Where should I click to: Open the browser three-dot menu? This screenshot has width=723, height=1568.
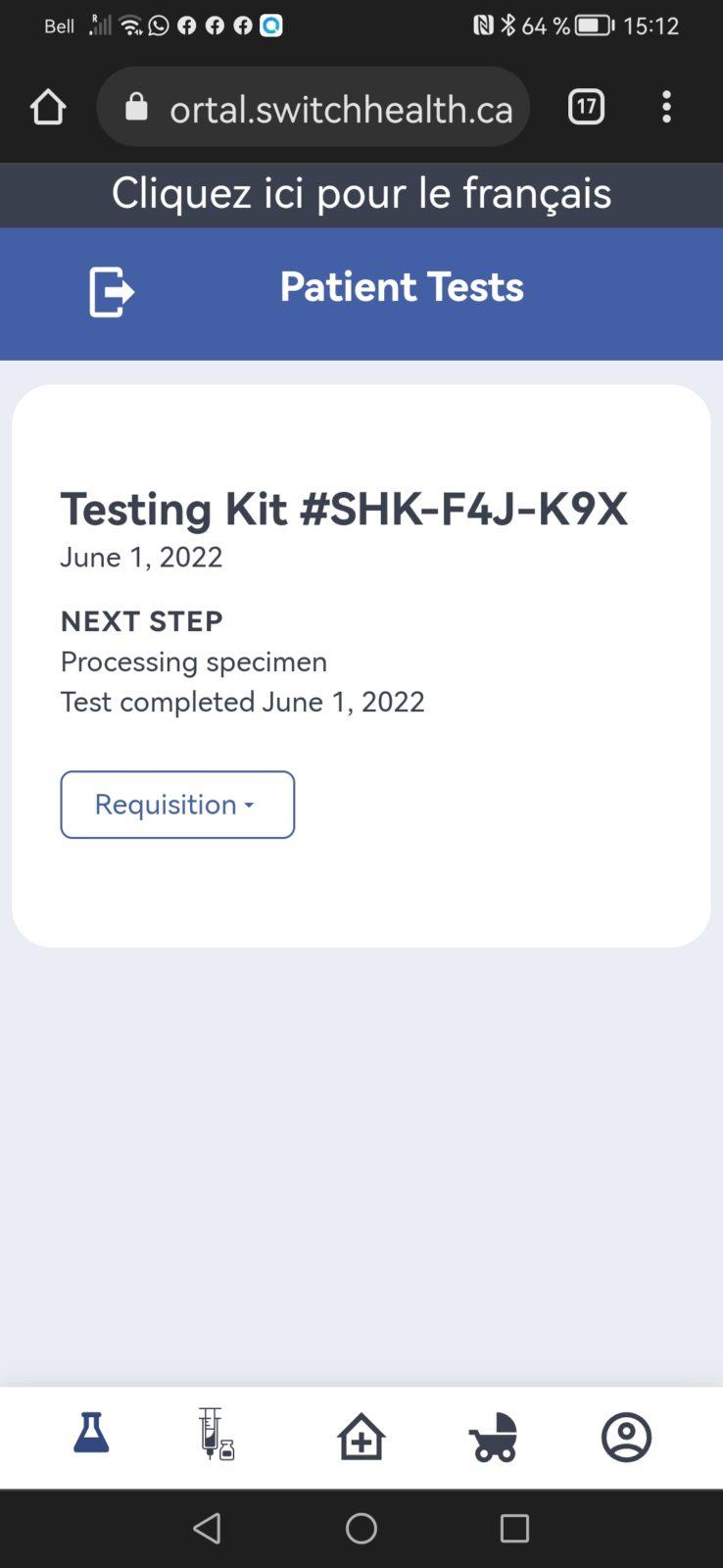tap(666, 107)
